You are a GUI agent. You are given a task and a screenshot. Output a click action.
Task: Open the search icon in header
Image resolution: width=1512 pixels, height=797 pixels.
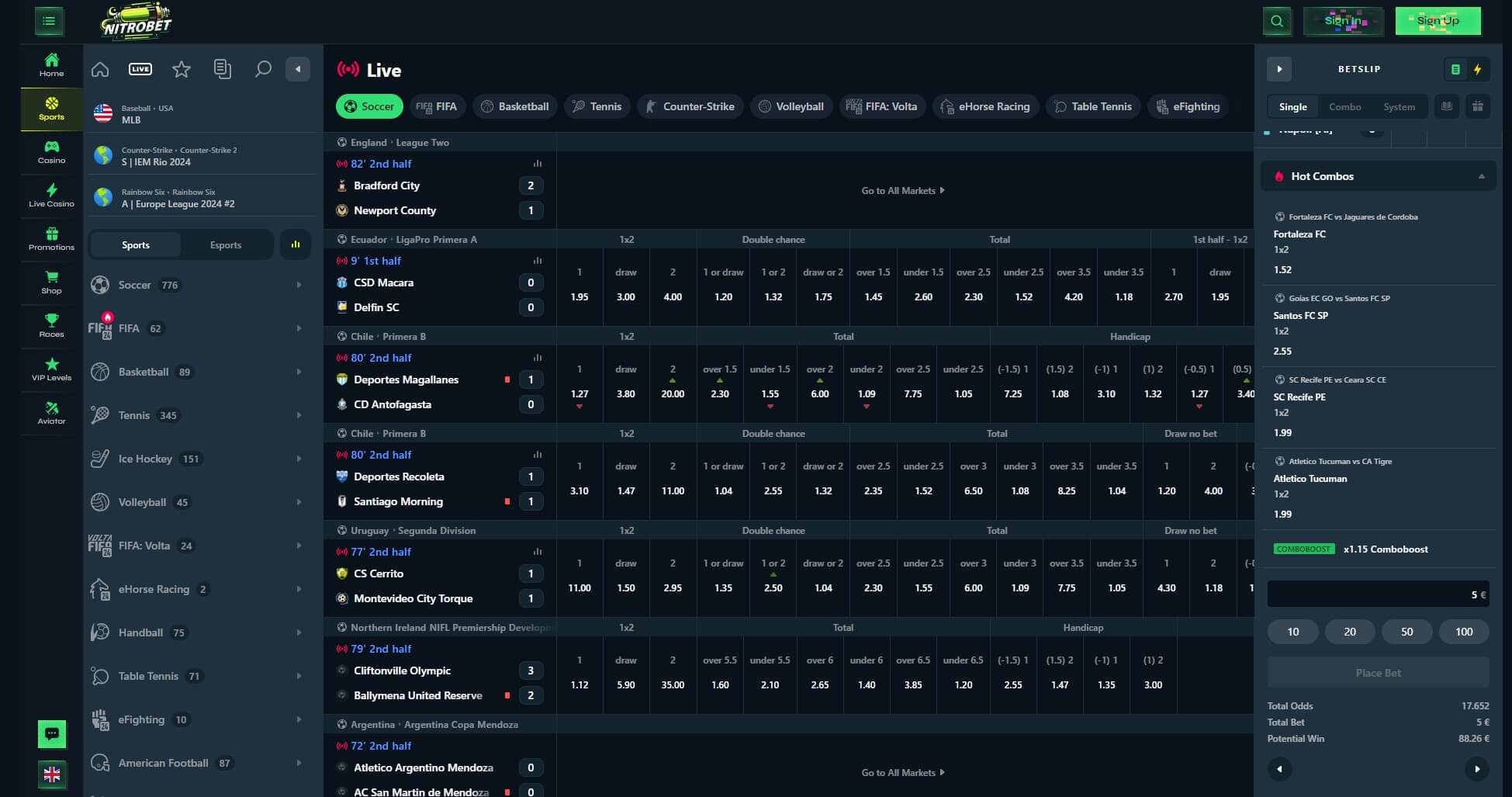[x=1277, y=21]
